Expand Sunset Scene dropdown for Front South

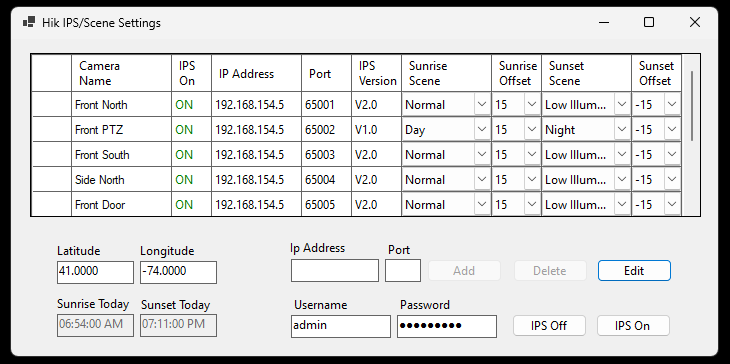622,155
